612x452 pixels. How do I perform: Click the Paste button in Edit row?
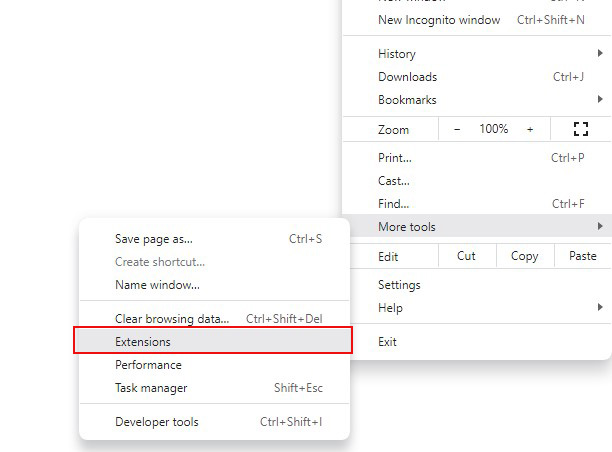583,256
